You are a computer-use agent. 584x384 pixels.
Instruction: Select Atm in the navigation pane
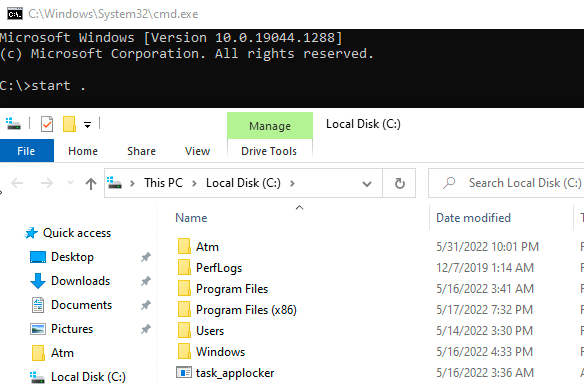(52, 353)
